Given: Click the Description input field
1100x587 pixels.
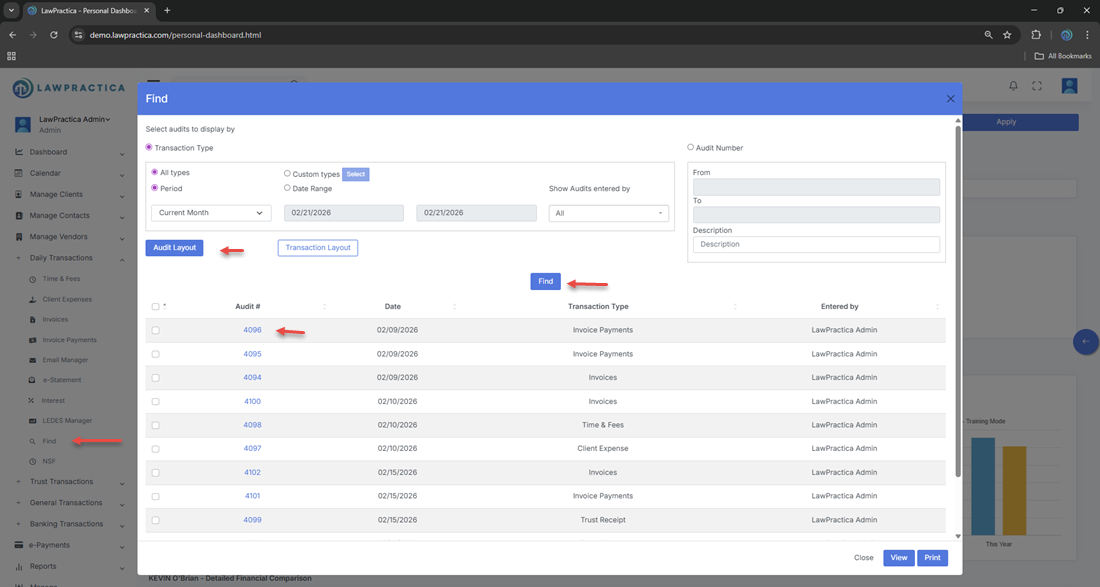Looking at the screenshot, I should point(816,244).
